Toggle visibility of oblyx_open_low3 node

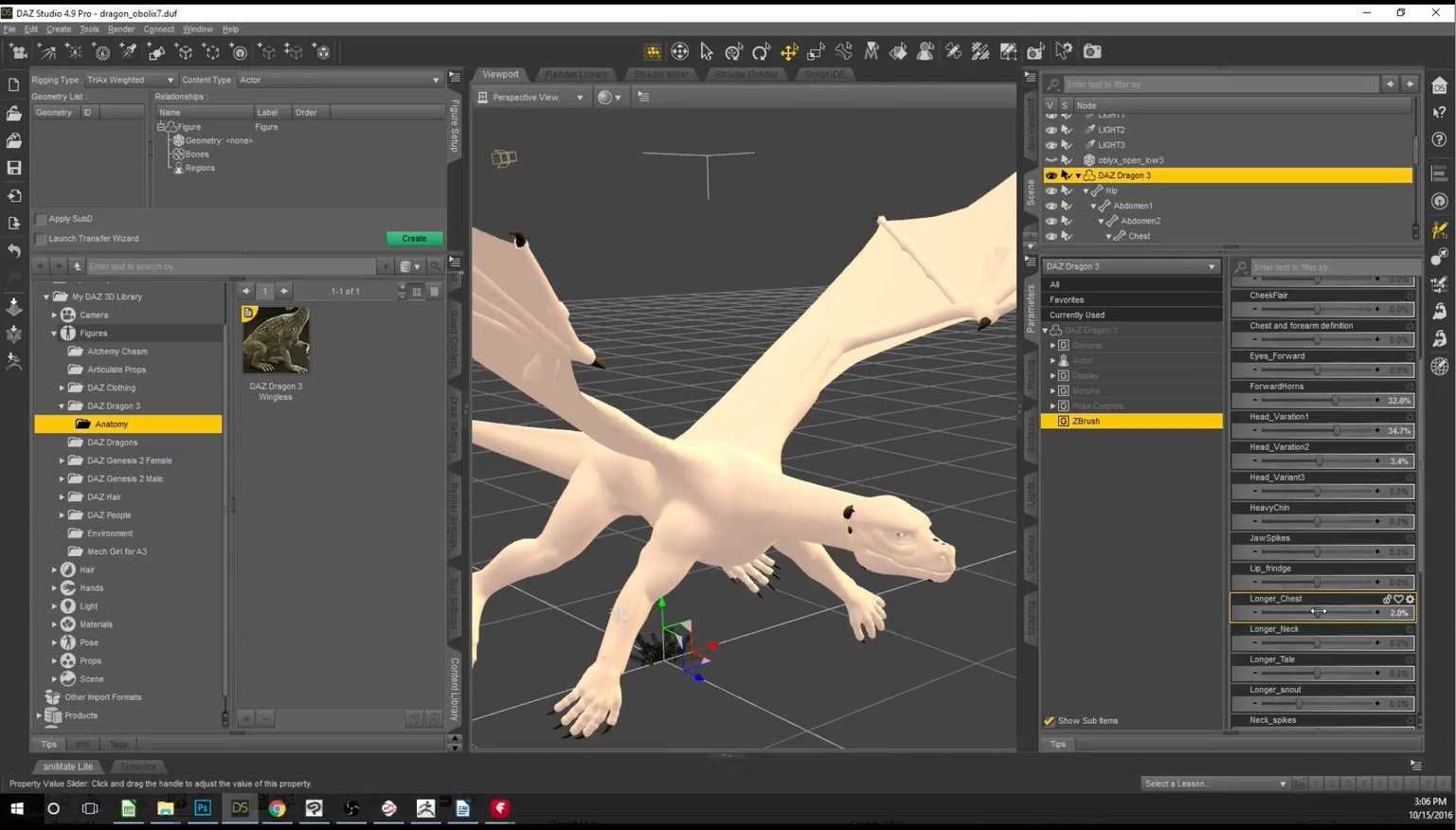(x=1051, y=160)
